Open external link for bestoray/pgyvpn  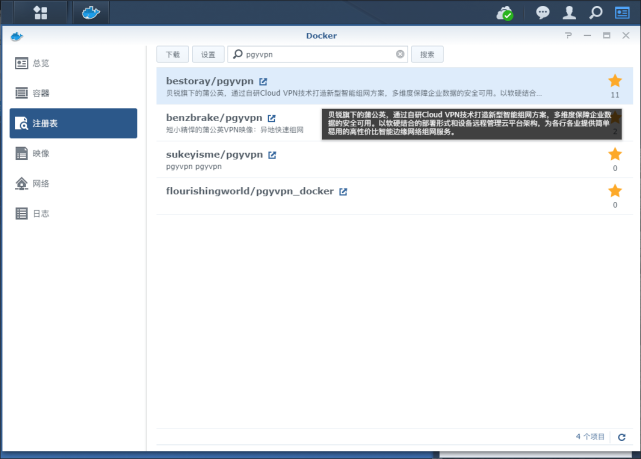click(263, 81)
